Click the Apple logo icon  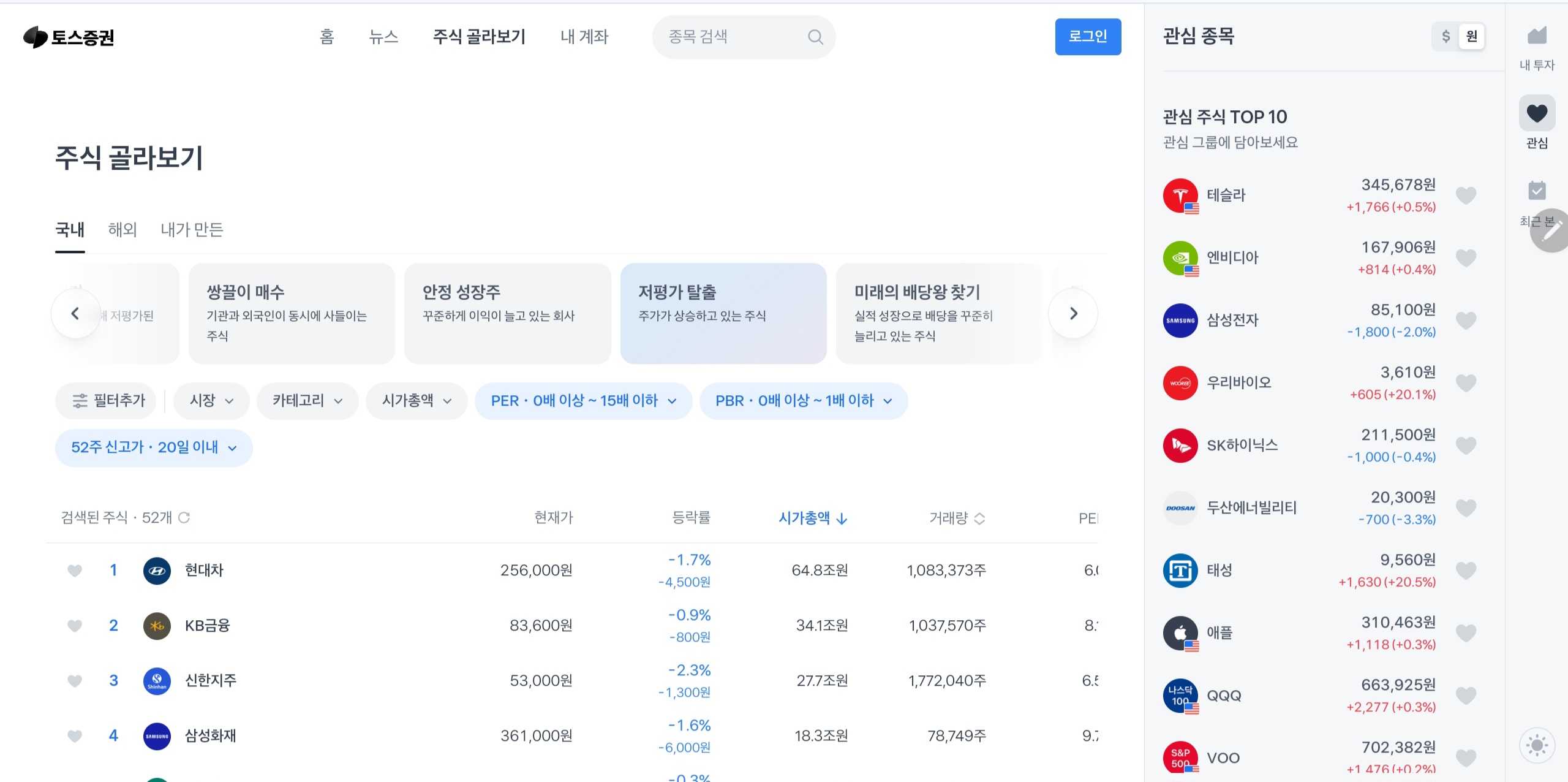click(1180, 633)
